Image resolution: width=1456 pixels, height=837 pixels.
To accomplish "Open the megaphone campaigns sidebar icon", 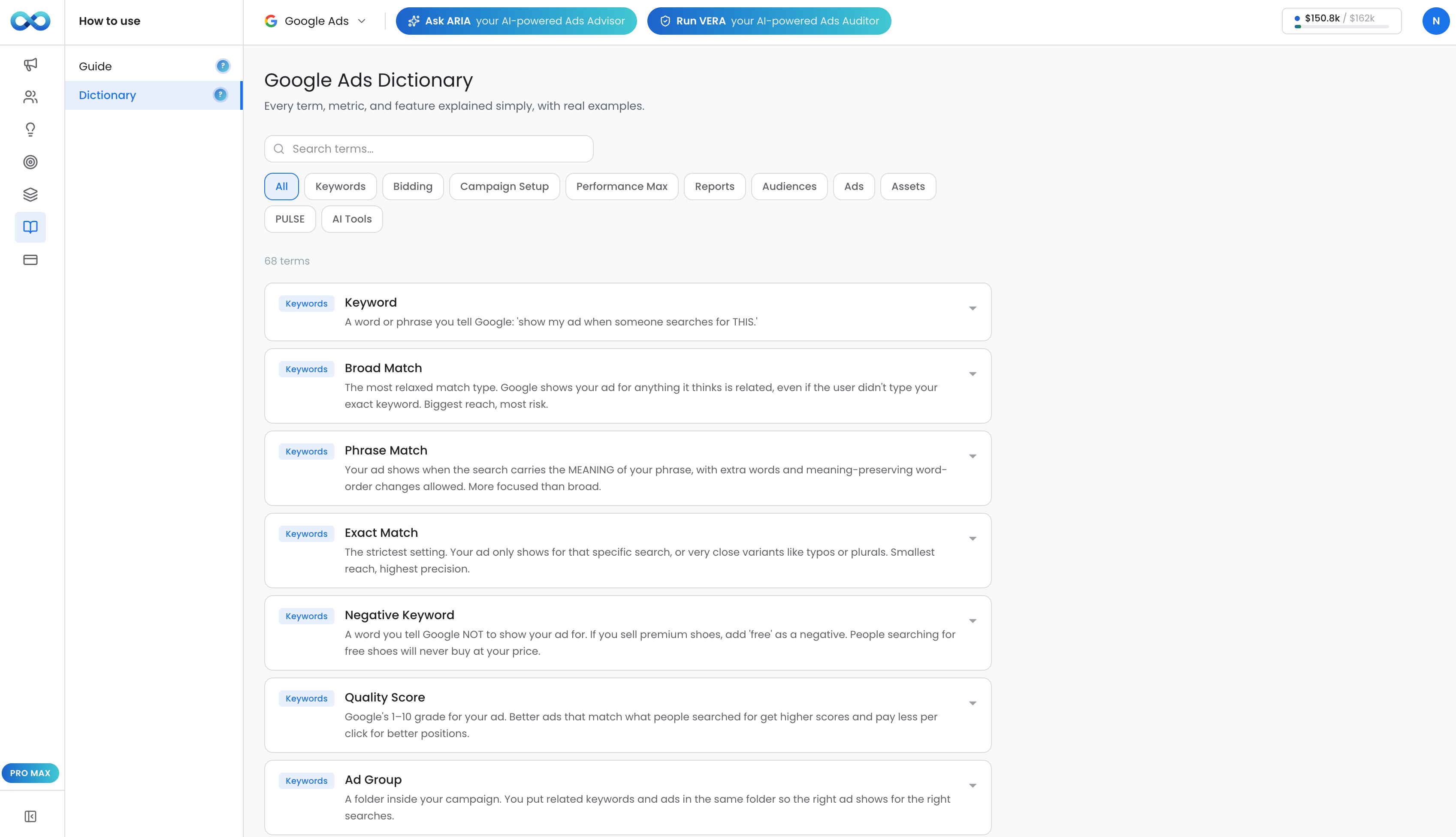I will point(30,64).
